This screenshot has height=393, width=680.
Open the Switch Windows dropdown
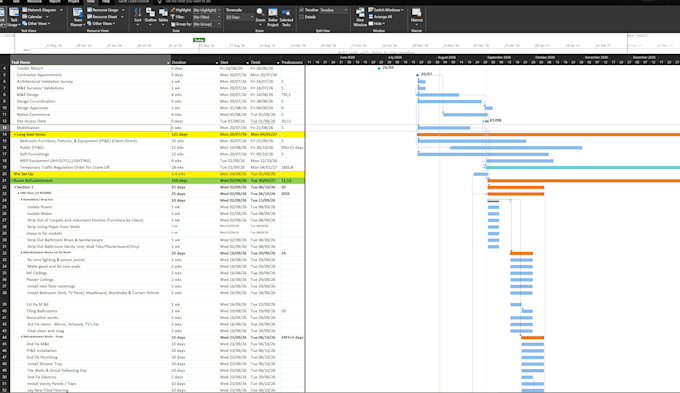click(x=386, y=10)
